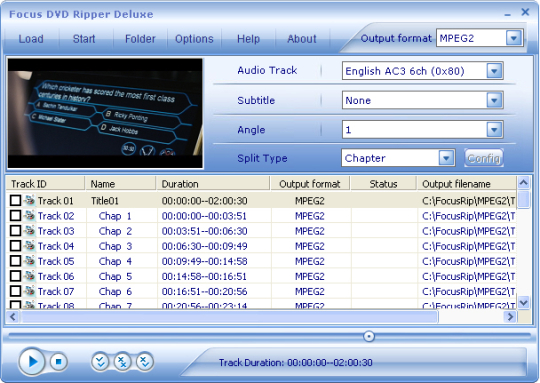Click duration 00:03:51--00:06:30
540x383 pixels.
(x=205, y=231)
